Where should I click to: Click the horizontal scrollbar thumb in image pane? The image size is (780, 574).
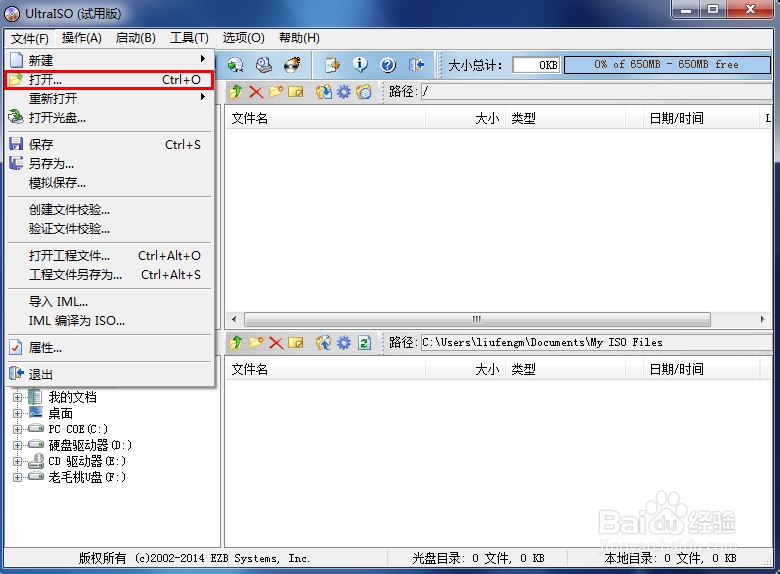[477, 319]
